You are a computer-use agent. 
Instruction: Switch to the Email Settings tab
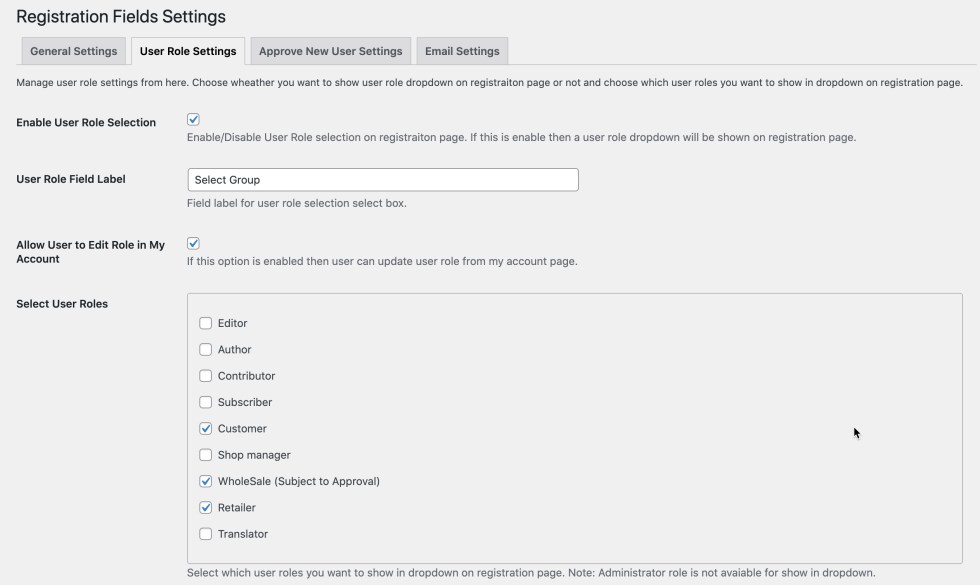tap(462, 51)
